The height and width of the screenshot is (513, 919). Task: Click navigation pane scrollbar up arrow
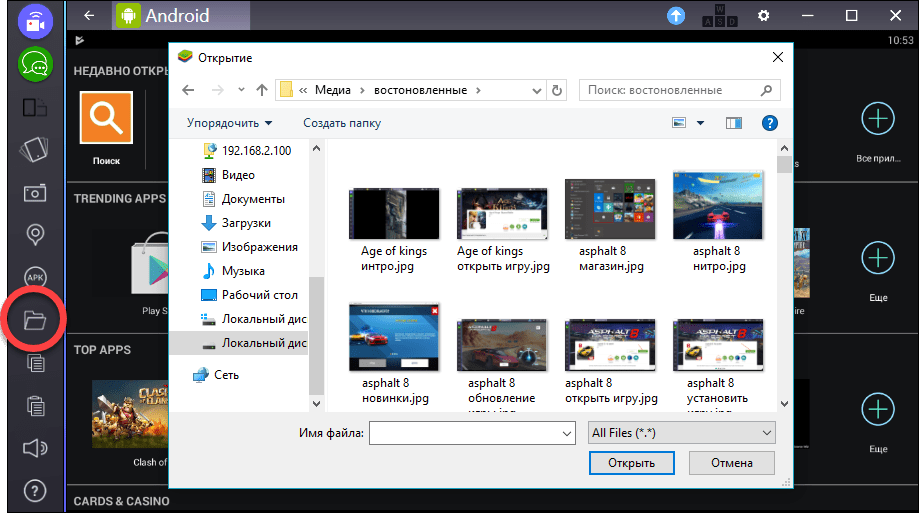click(x=316, y=148)
